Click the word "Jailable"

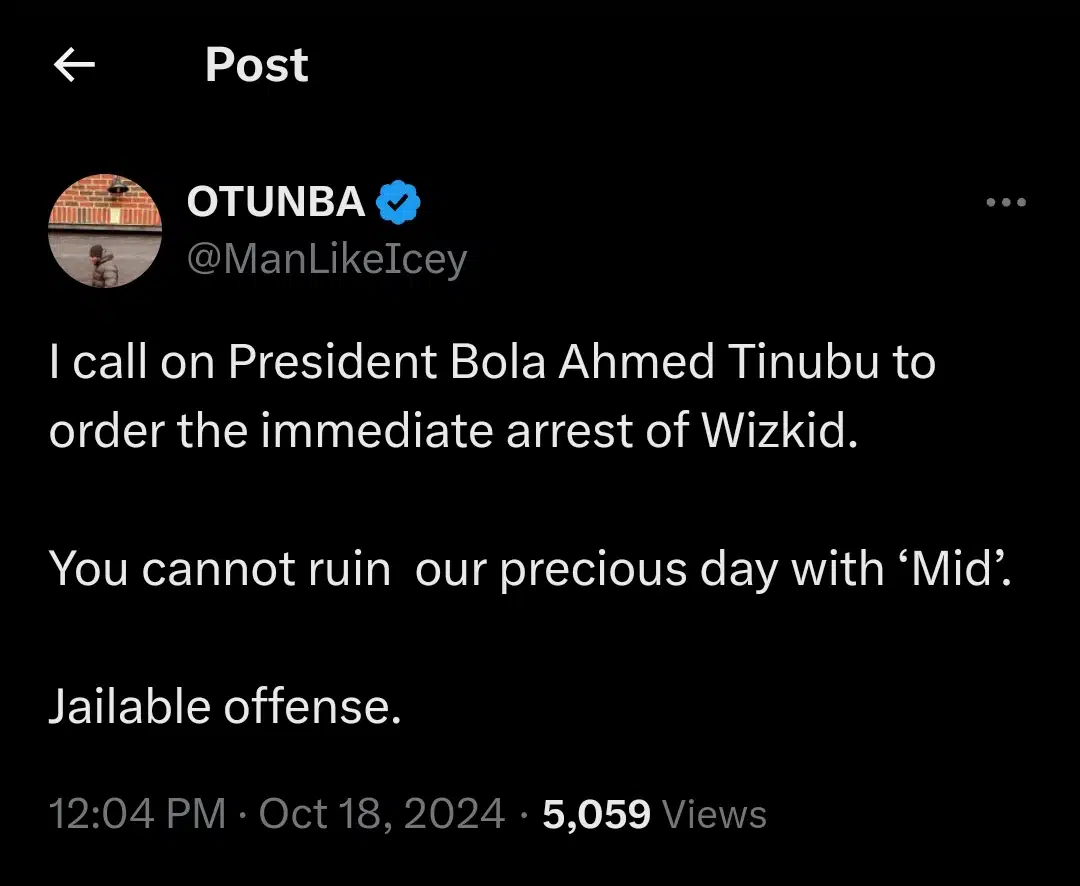129,706
